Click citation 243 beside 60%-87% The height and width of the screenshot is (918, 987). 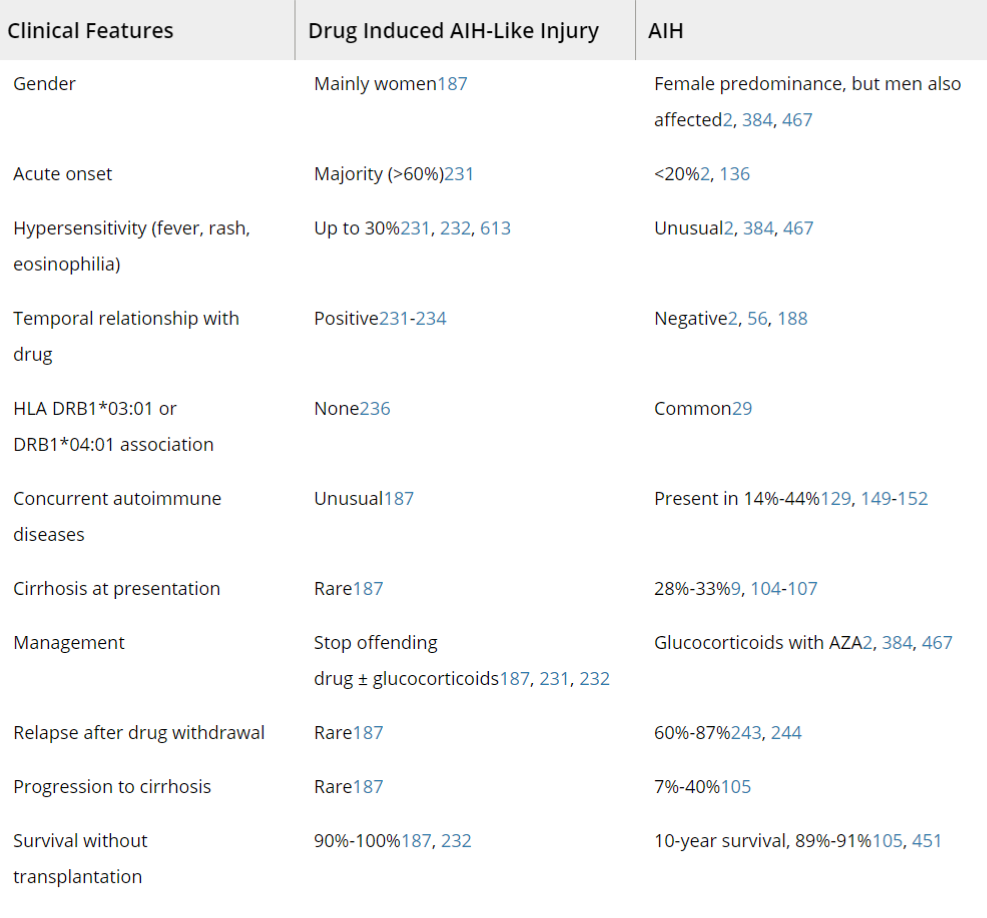[746, 733]
